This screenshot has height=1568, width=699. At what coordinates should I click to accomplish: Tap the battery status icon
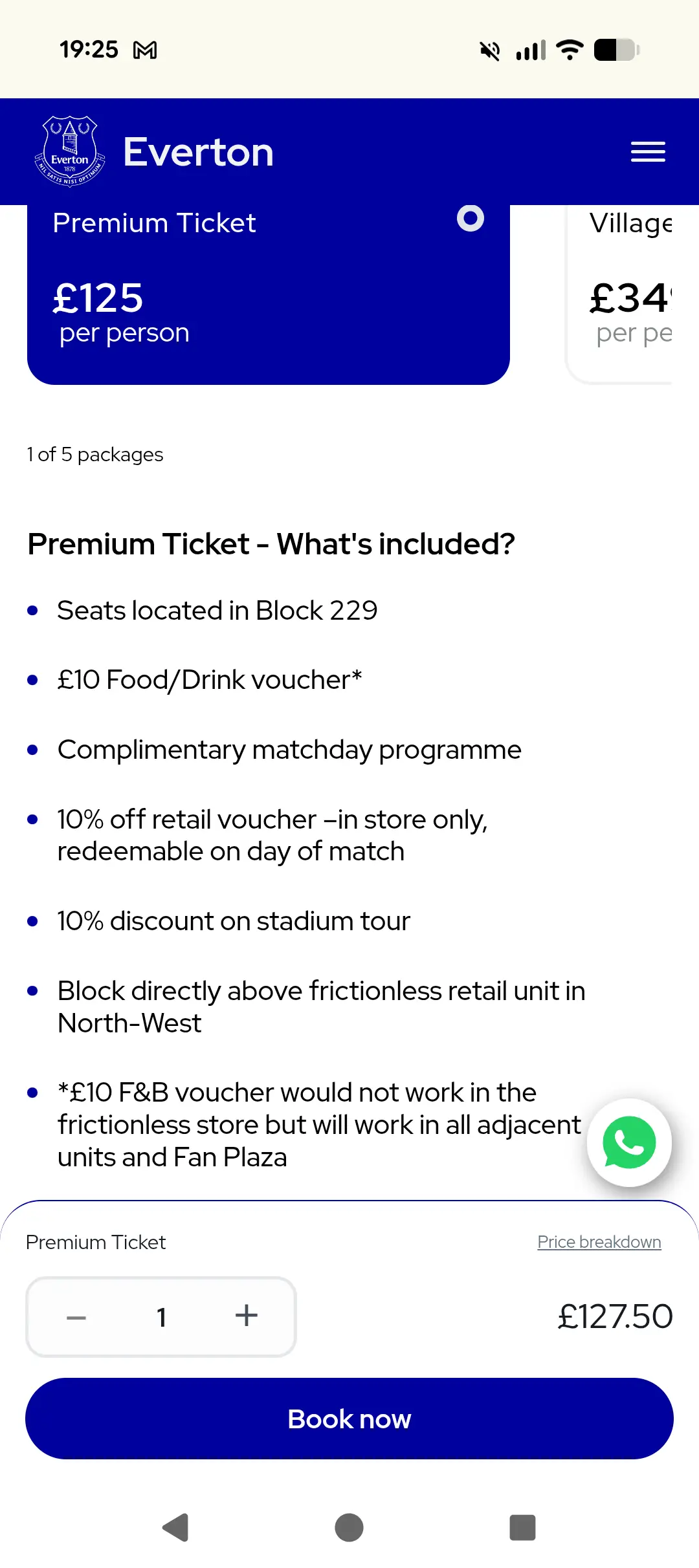[x=616, y=50]
